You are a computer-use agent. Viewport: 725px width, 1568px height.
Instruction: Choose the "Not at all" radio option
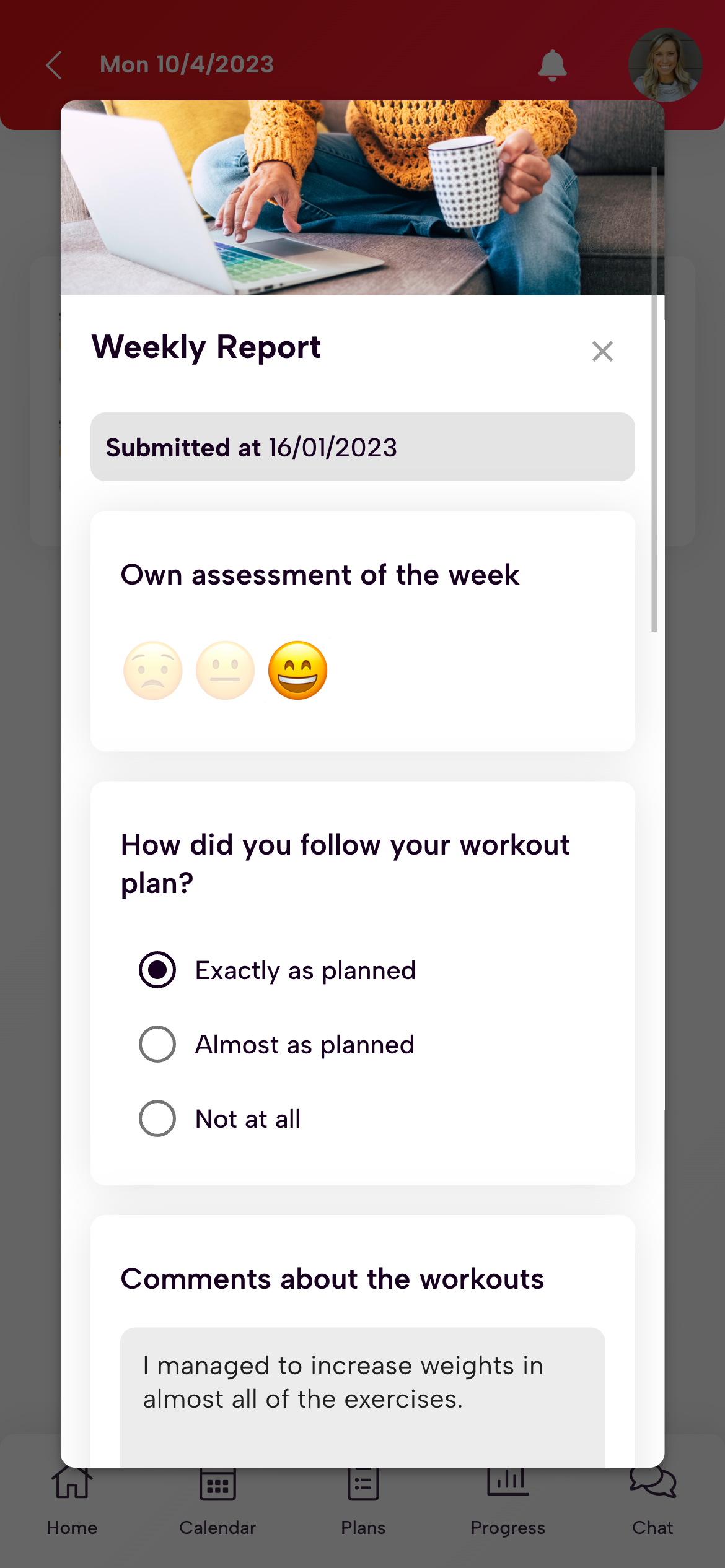click(x=157, y=1118)
